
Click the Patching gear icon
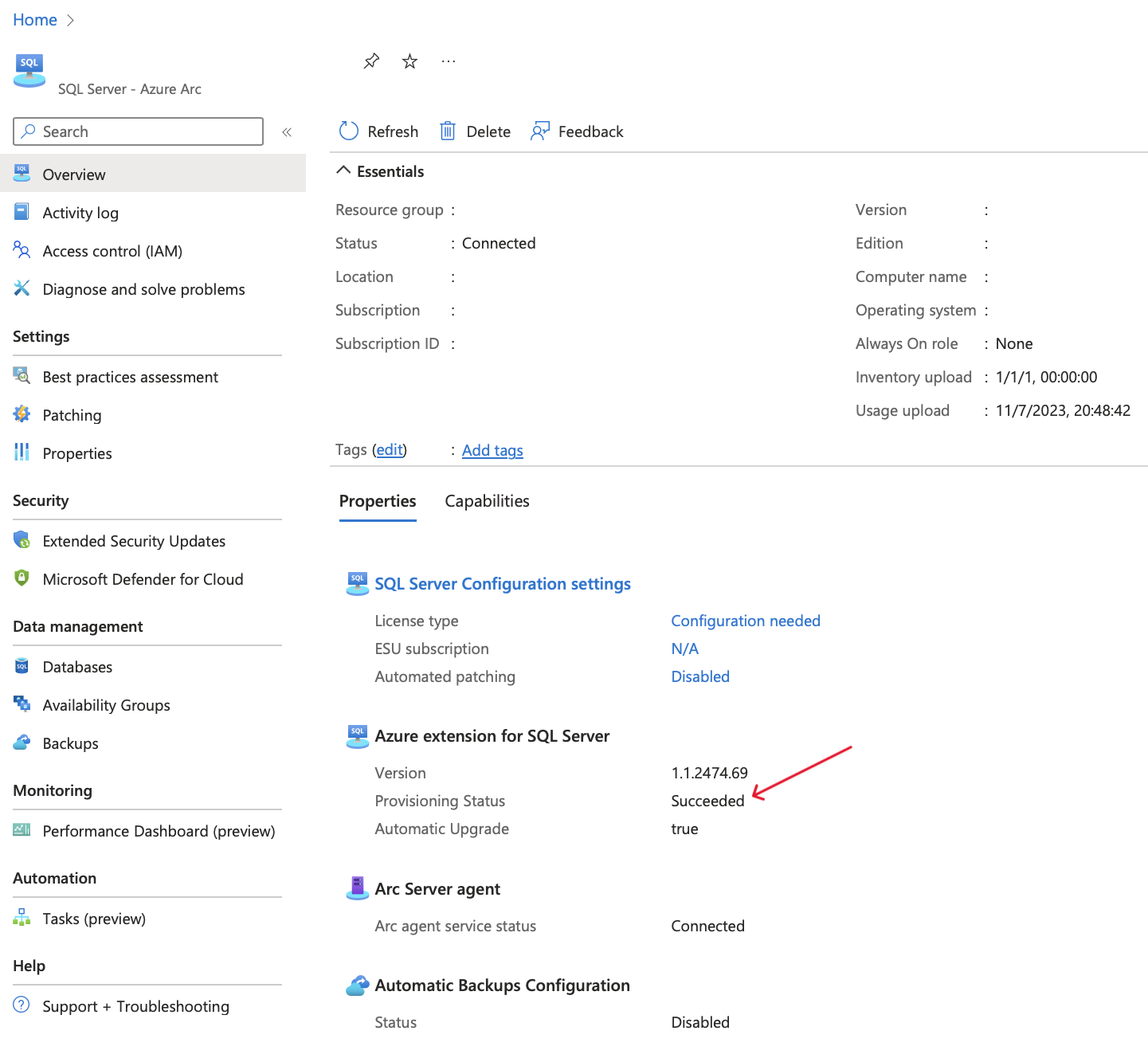pyautogui.click(x=22, y=413)
